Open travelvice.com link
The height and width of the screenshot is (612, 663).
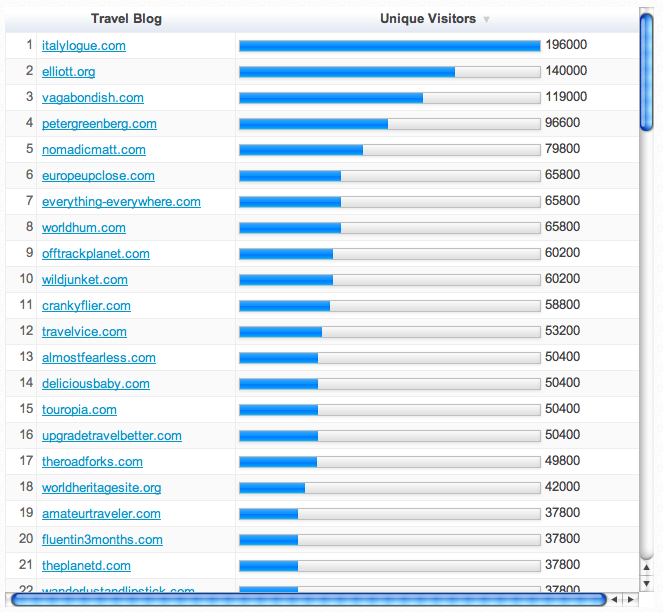click(84, 332)
